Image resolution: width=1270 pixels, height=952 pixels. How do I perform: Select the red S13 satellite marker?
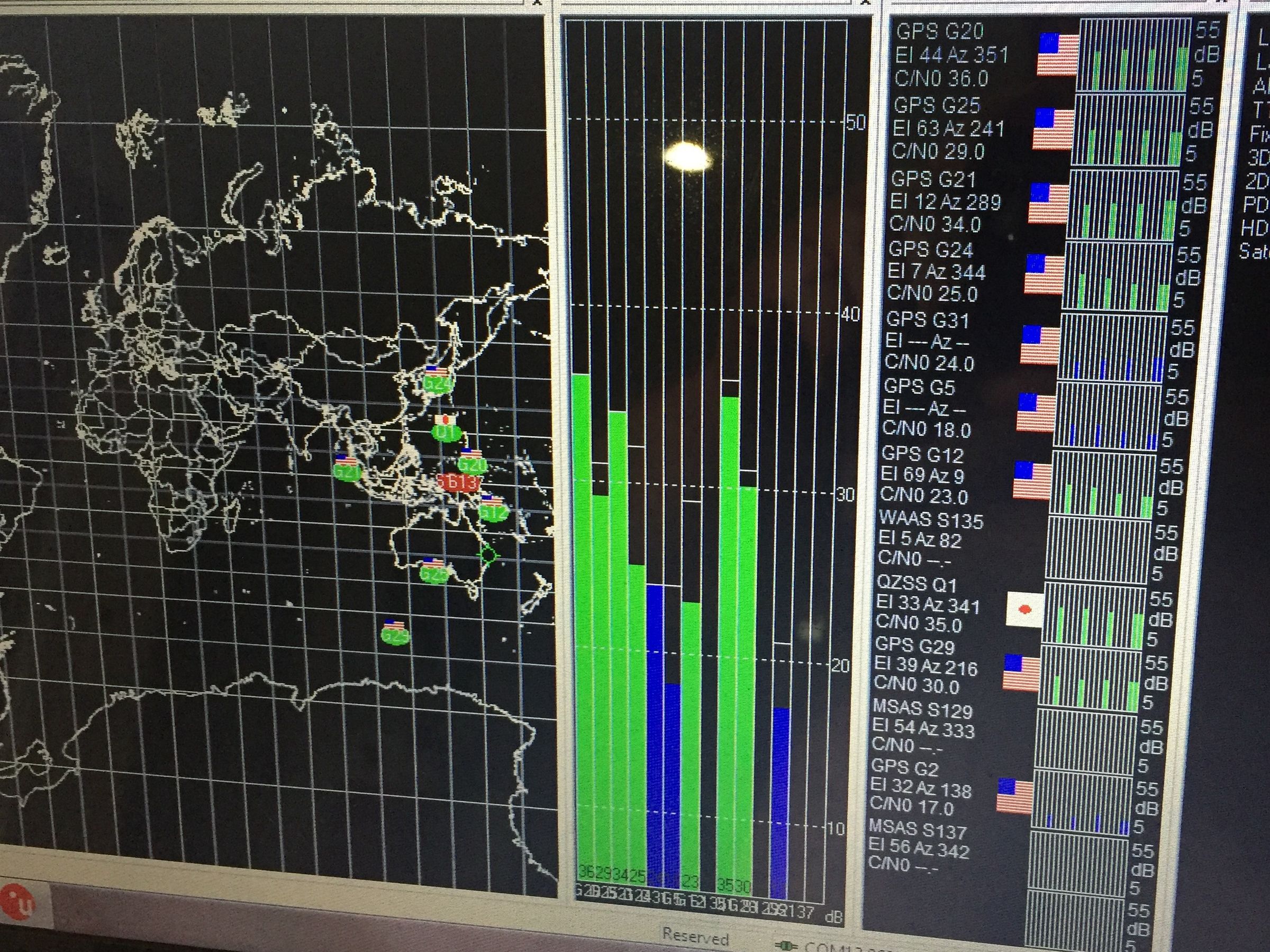tap(458, 482)
